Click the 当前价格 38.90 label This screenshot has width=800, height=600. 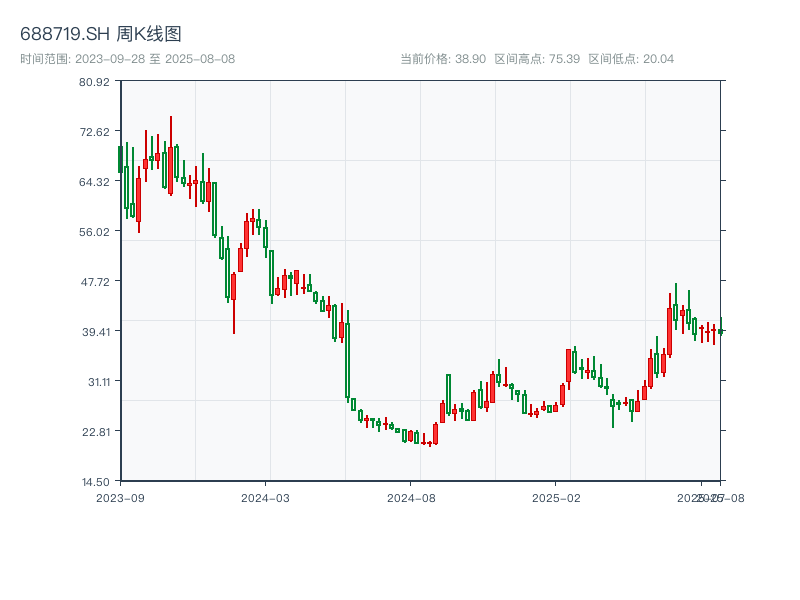443,59
